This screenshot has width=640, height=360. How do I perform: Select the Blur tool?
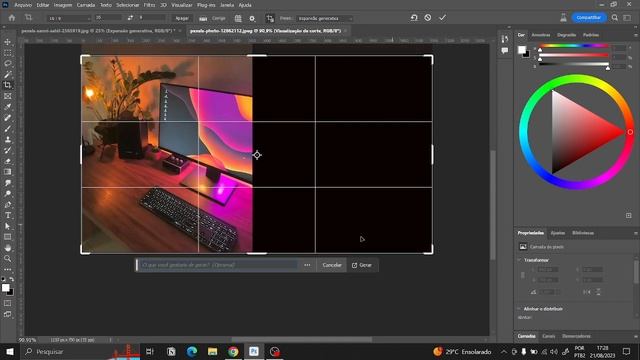tap(8, 183)
